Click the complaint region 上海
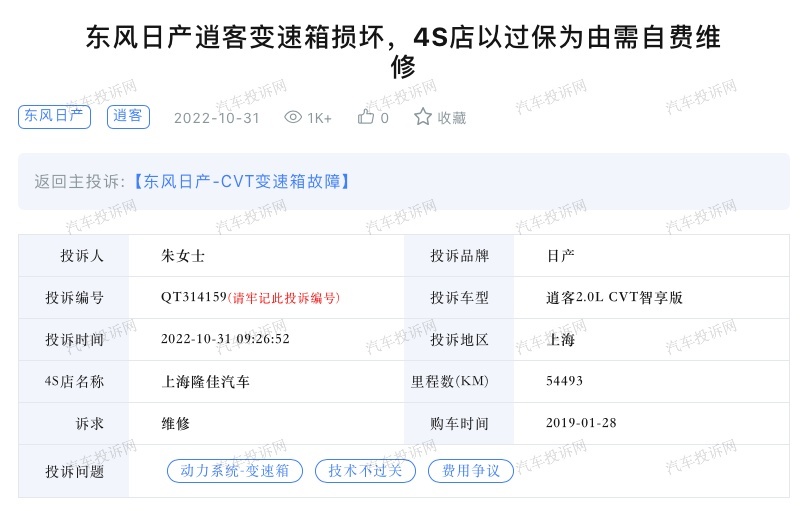 560,339
